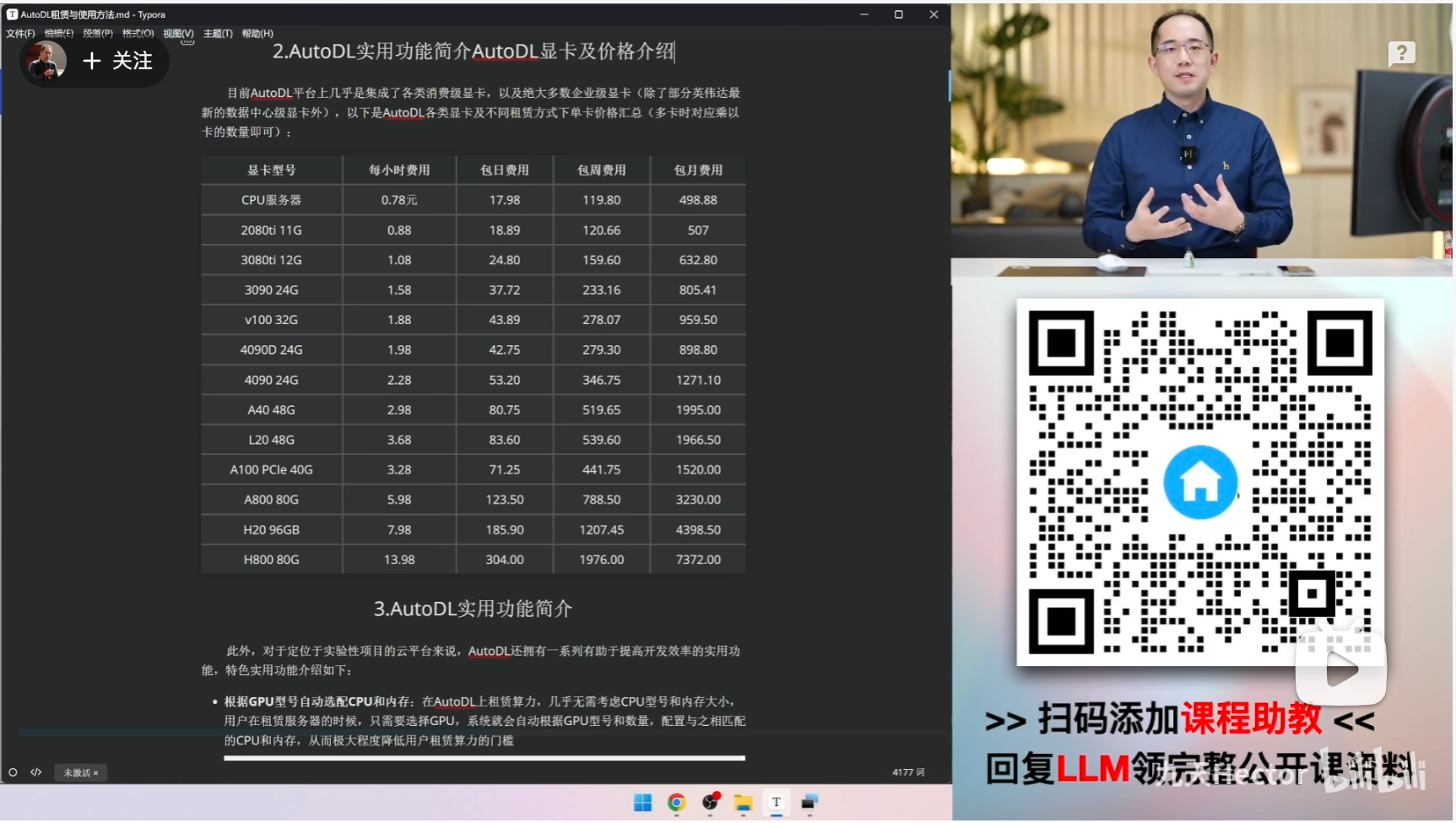The height and width of the screenshot is (823, 1456).
Task: Click the recording app icon with red dot
Action: pos(711,802)
